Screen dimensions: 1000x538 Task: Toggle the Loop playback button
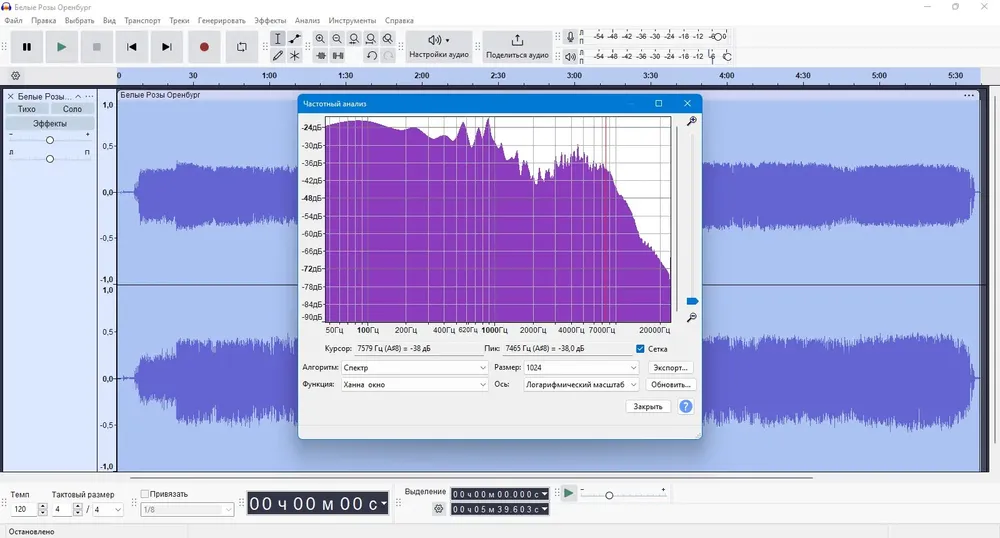[242, 47]
